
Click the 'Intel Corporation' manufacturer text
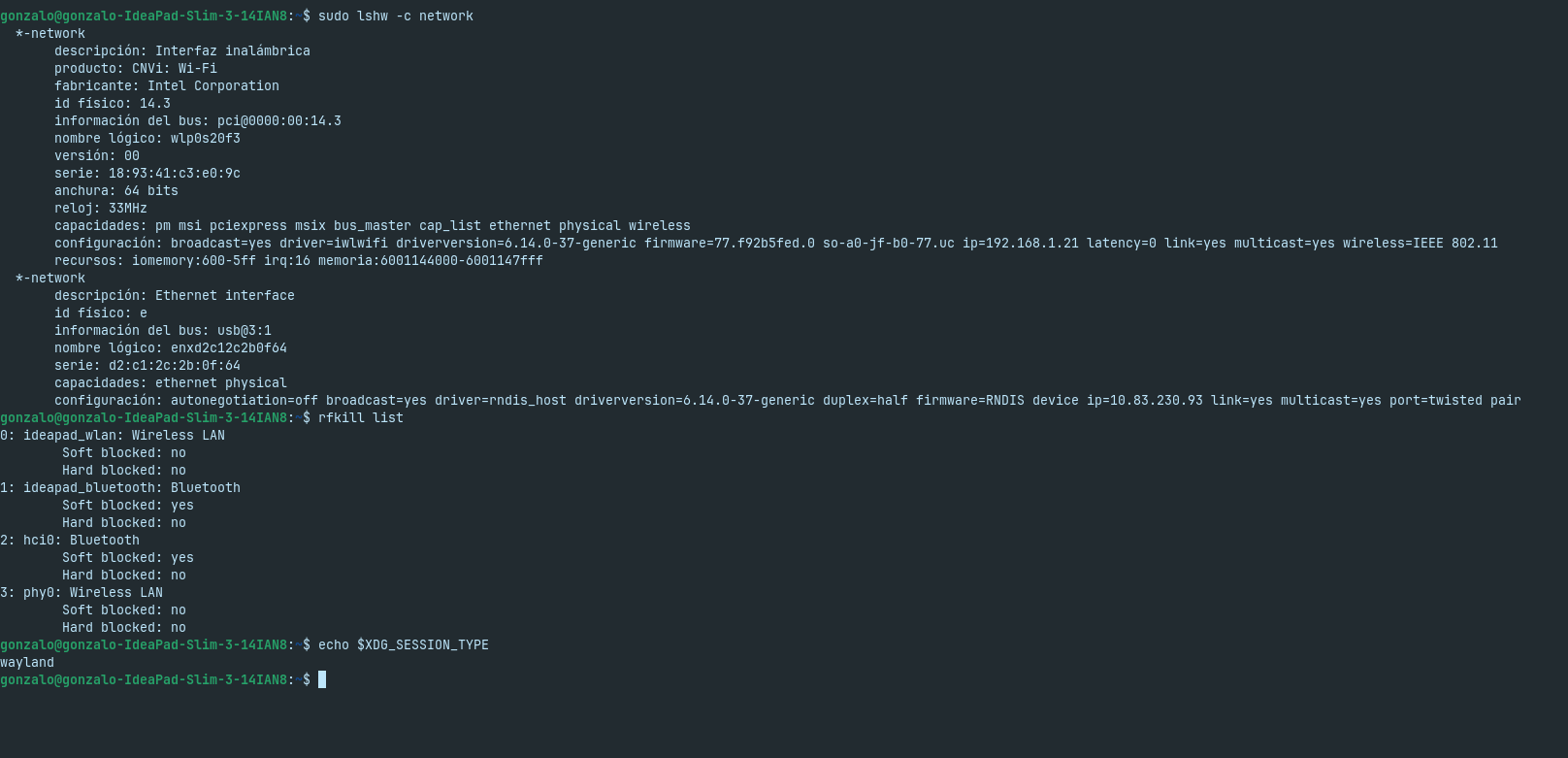click(x=212, y=85)
